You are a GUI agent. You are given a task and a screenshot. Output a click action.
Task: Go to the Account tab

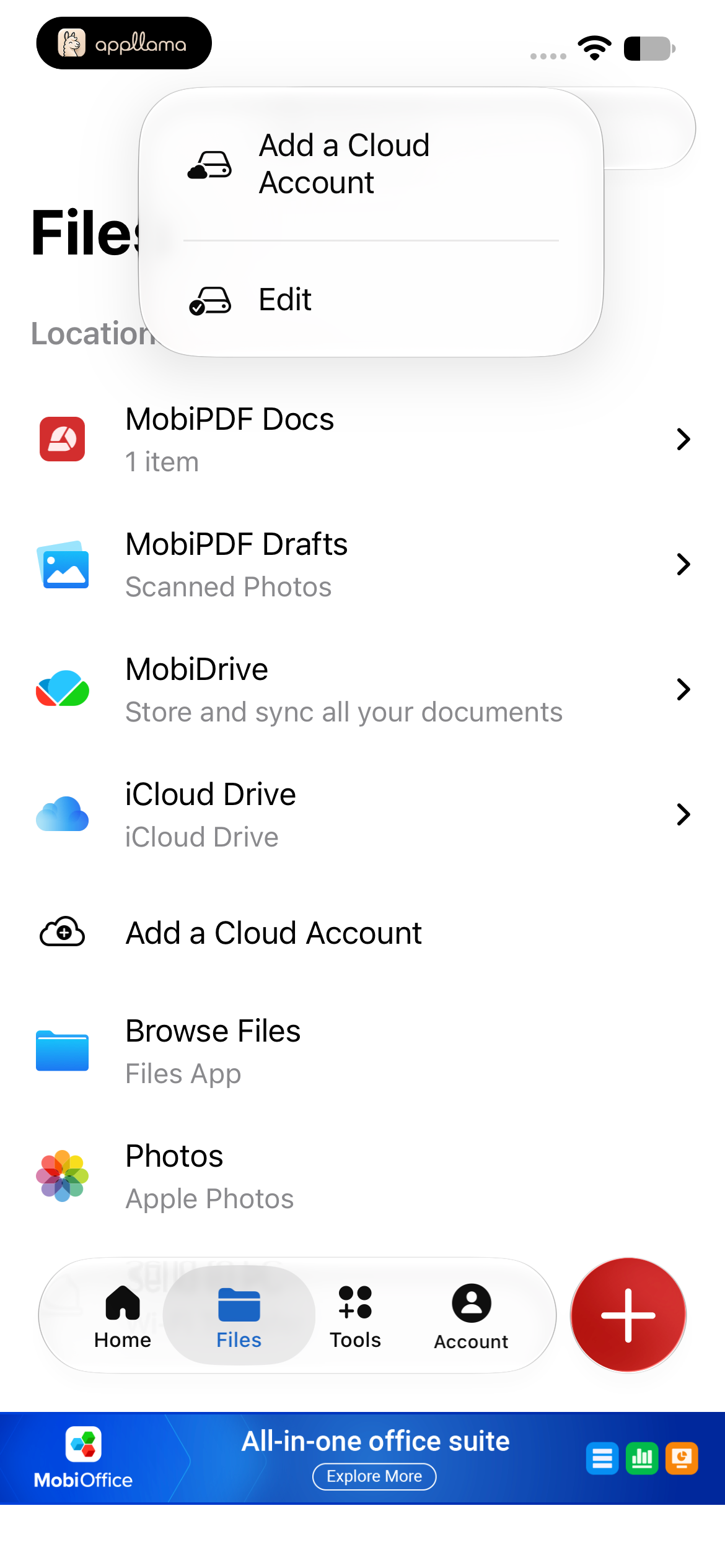coord(471,1315)
